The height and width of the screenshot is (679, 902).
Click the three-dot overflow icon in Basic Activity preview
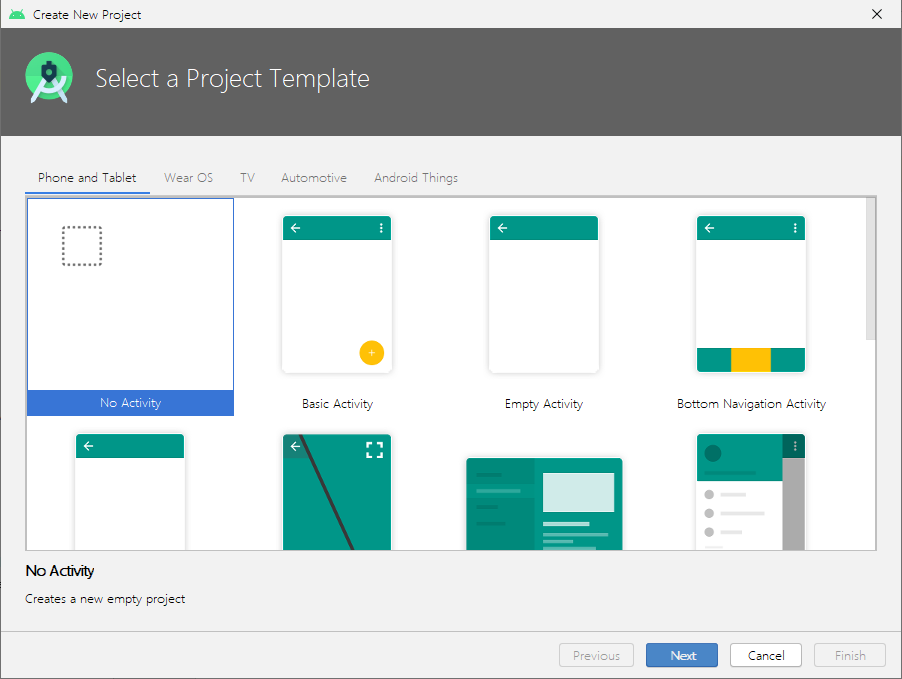(x=381, y=228)
